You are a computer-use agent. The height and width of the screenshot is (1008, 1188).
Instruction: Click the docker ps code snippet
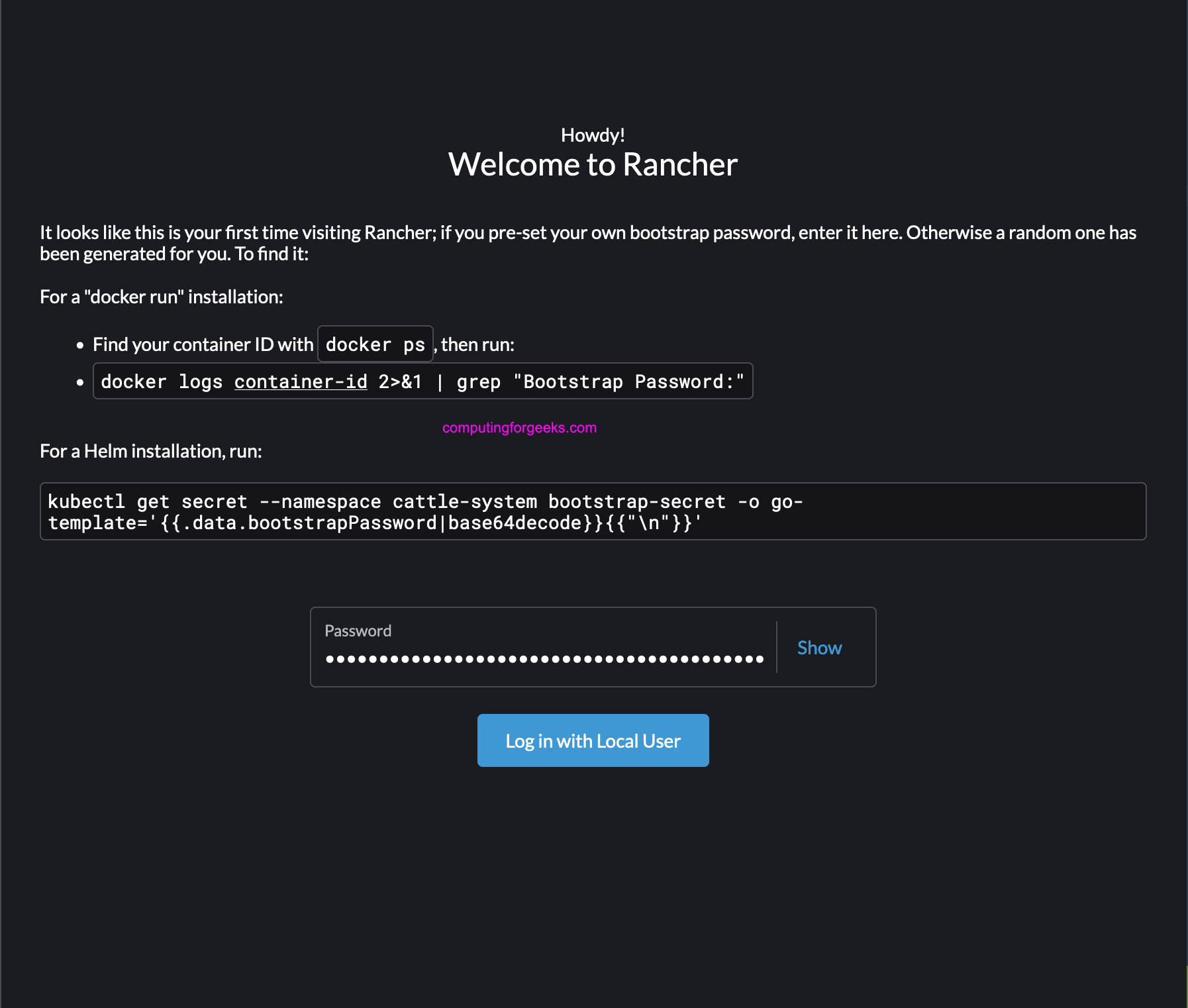coord(375,344)
